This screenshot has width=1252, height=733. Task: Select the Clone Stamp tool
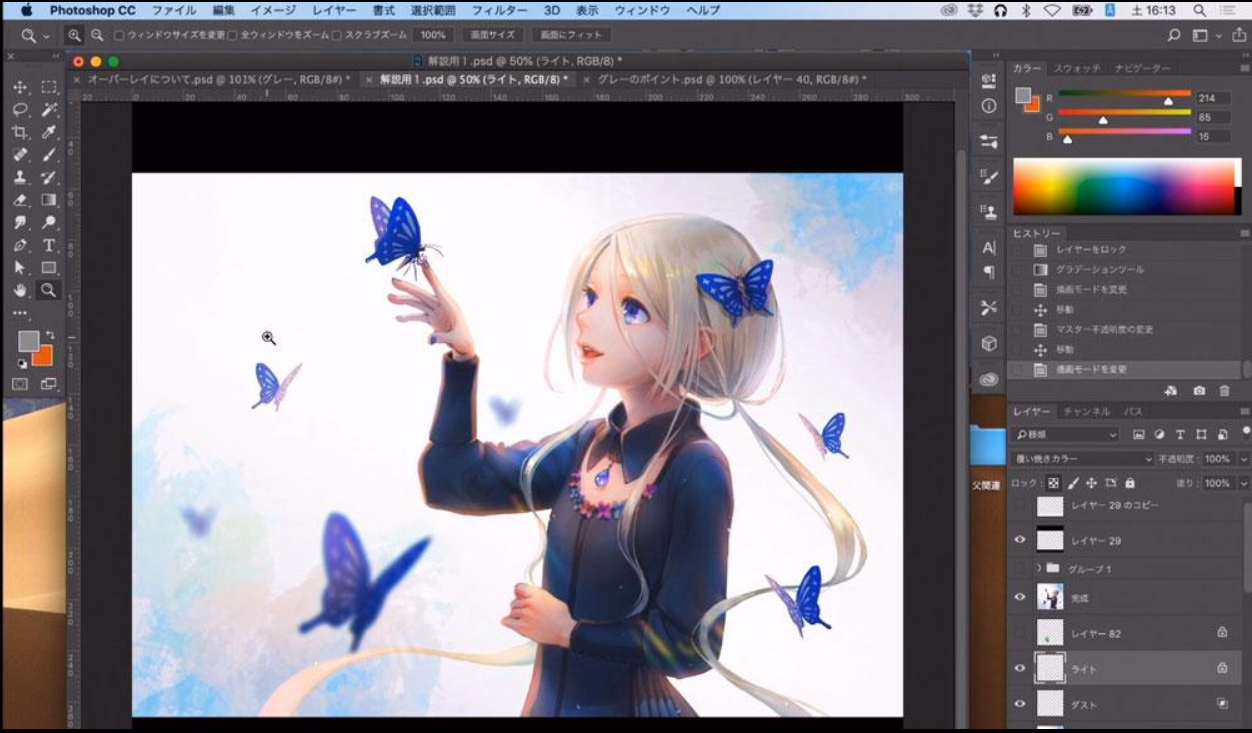tap(20, 177)
